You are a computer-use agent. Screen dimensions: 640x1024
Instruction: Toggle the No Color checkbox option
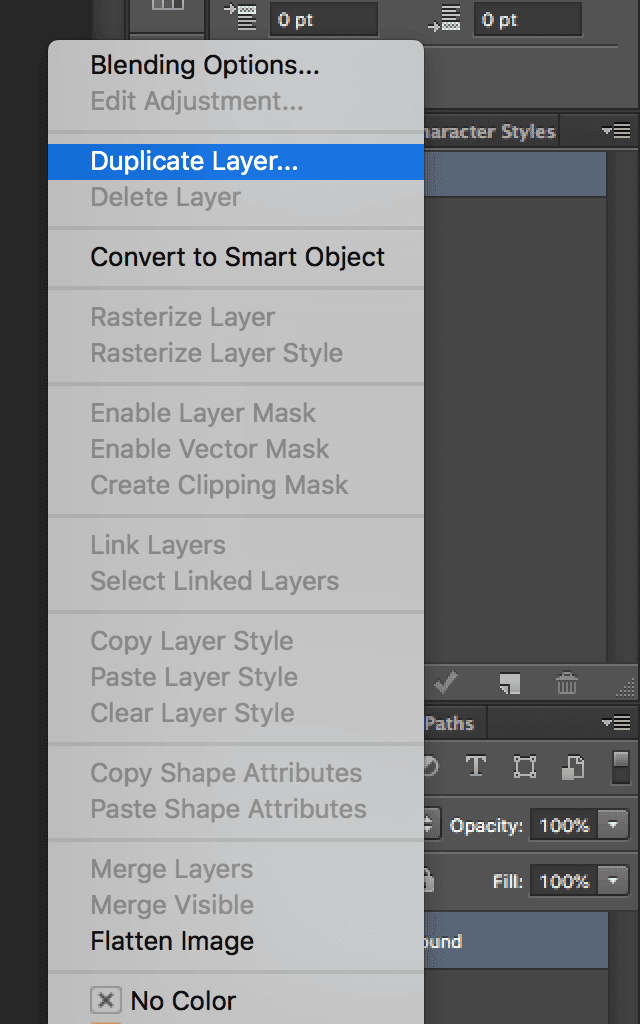pos(106,1000)
